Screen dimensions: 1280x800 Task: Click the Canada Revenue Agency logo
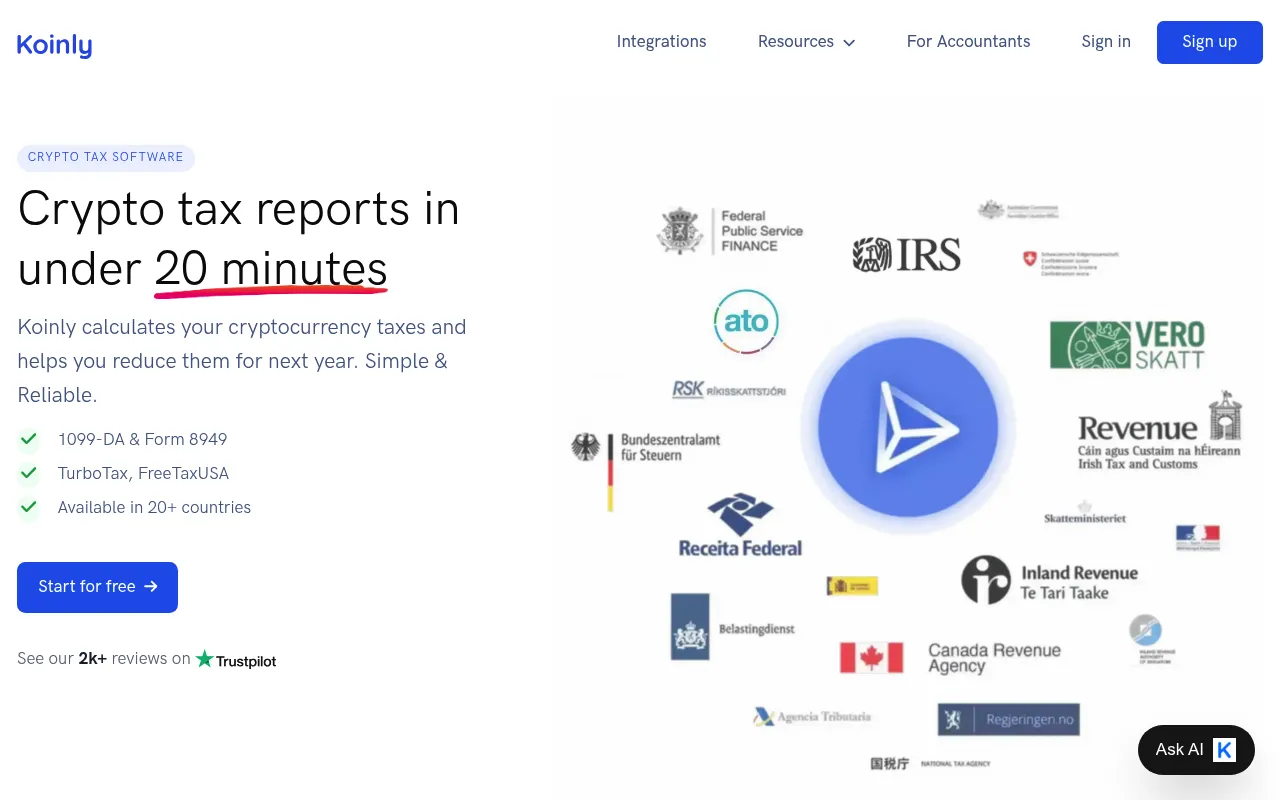pyautogui.click(x=951, y=657)
